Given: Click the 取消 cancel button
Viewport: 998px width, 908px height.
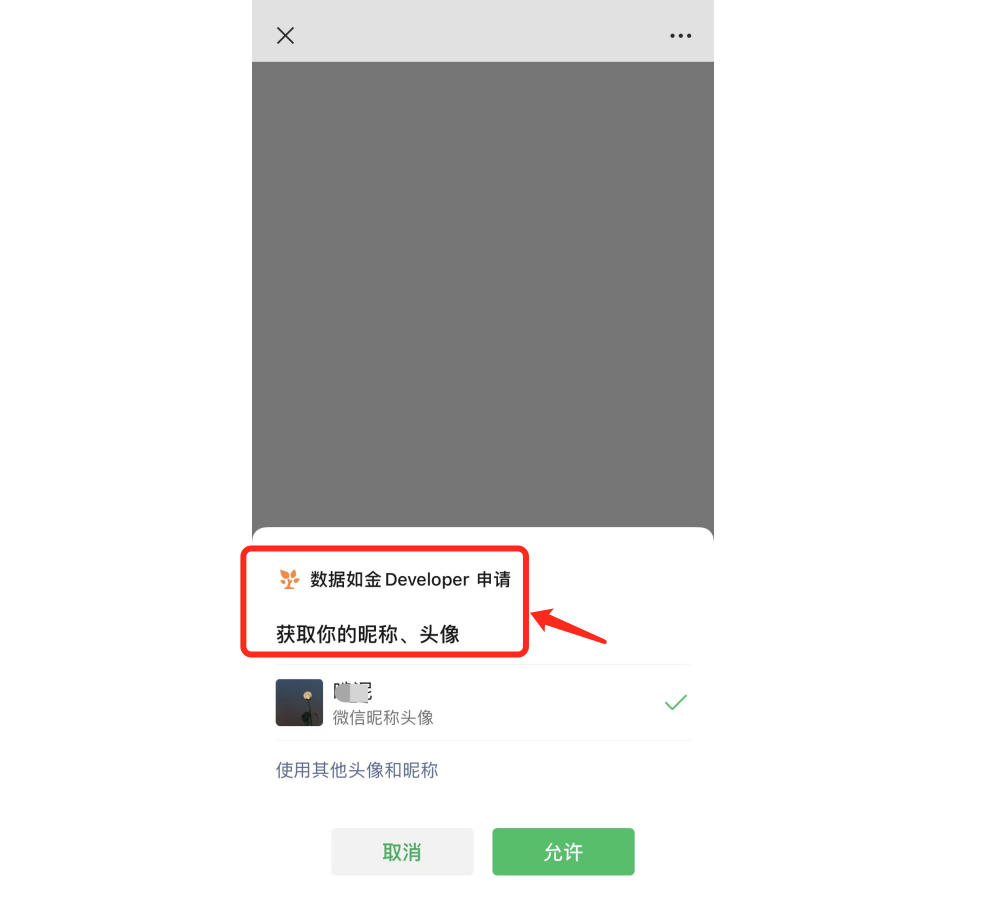Looking at the screenshot, I should tap(402, 851).
